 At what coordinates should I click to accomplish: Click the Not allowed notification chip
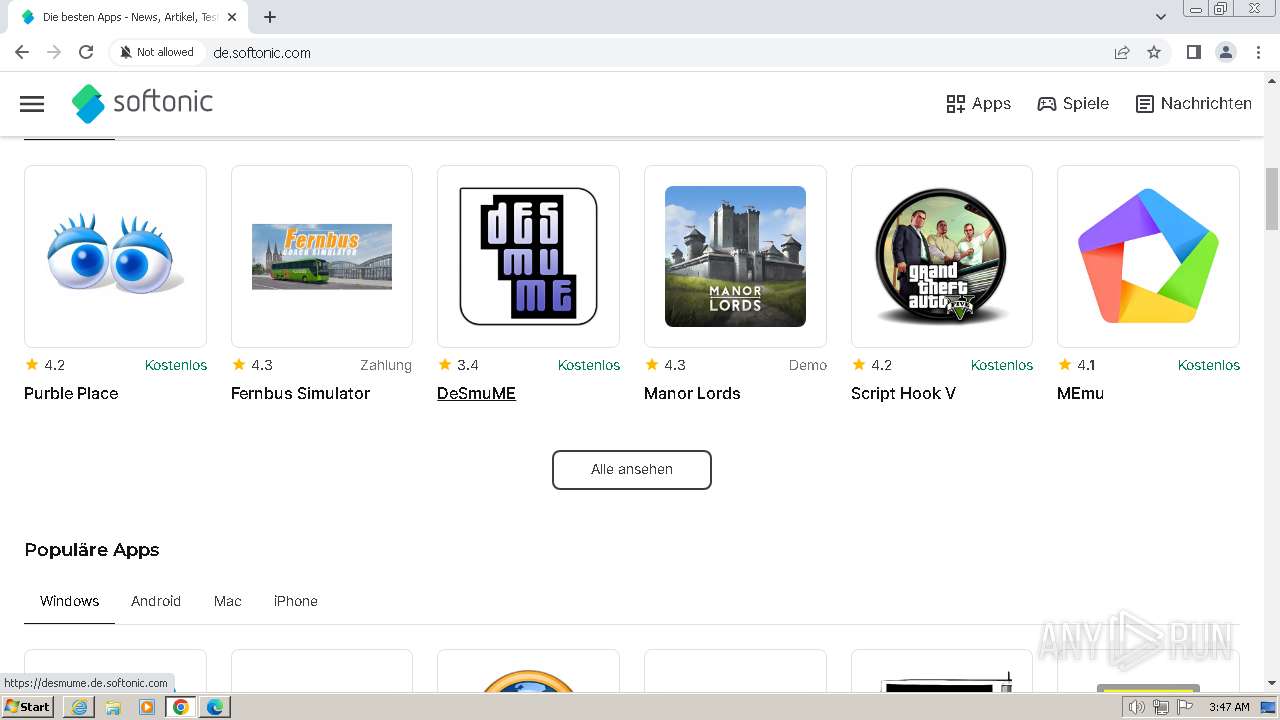[157, 52]
